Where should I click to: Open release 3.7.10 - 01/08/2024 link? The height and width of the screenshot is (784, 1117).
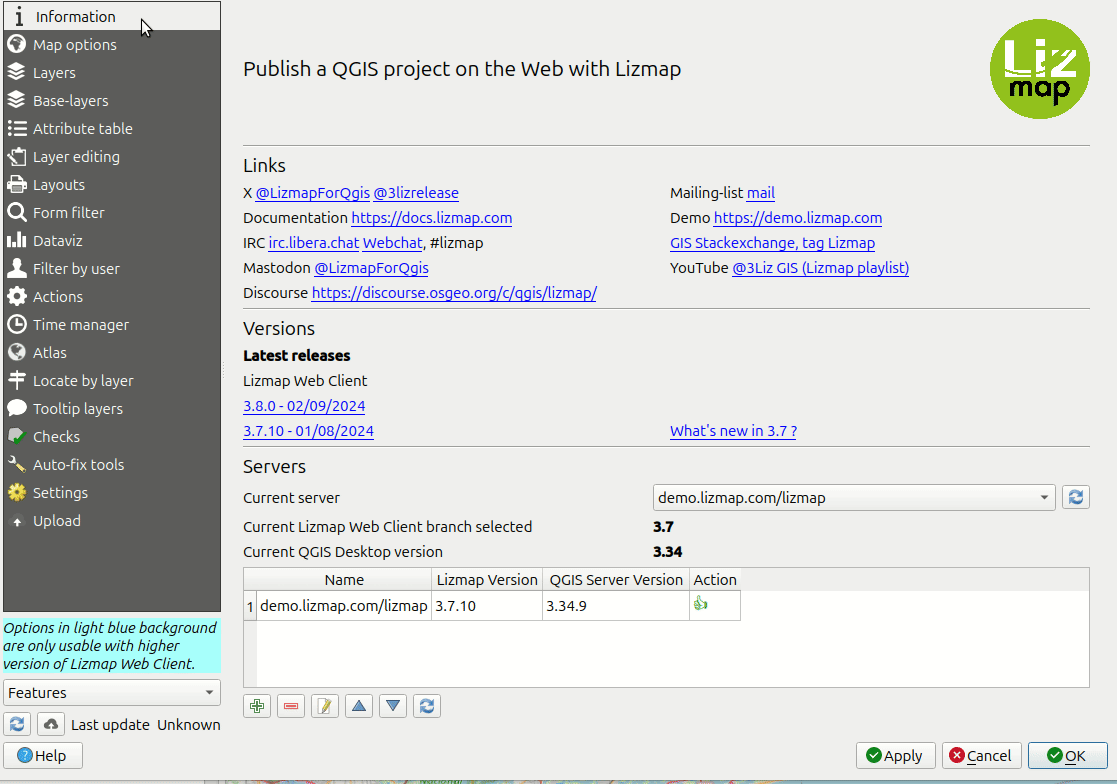coord(308,431)
